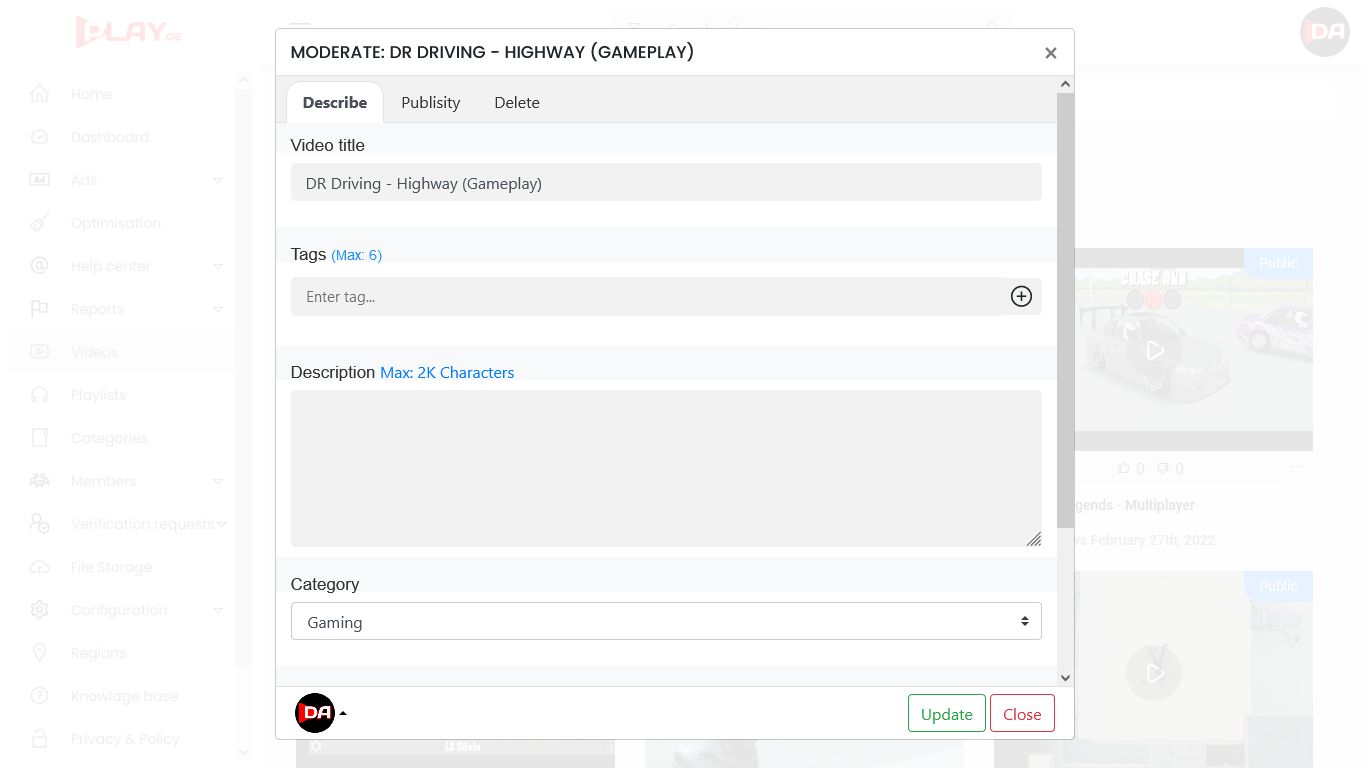The image size is (1366, 768).
Task: Expand the Help center submenu chevron
Action: [218, 266]
